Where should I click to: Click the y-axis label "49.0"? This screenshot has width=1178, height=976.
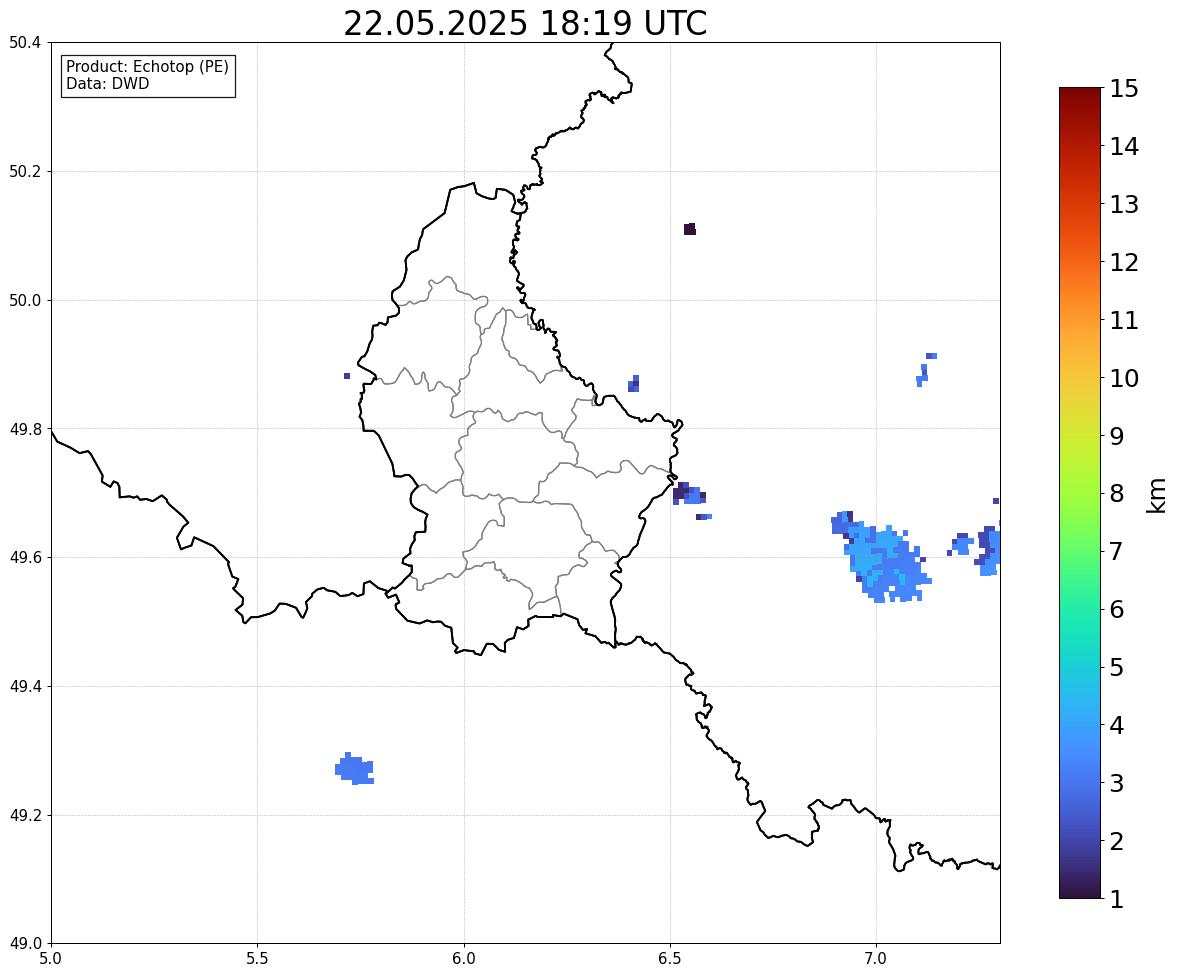click(24, 944)
